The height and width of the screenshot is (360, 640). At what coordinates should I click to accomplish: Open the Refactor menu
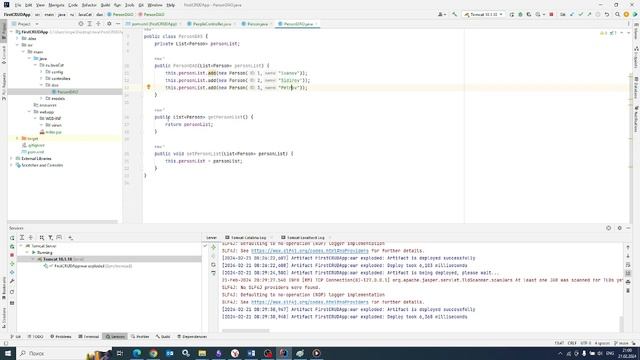89,5
